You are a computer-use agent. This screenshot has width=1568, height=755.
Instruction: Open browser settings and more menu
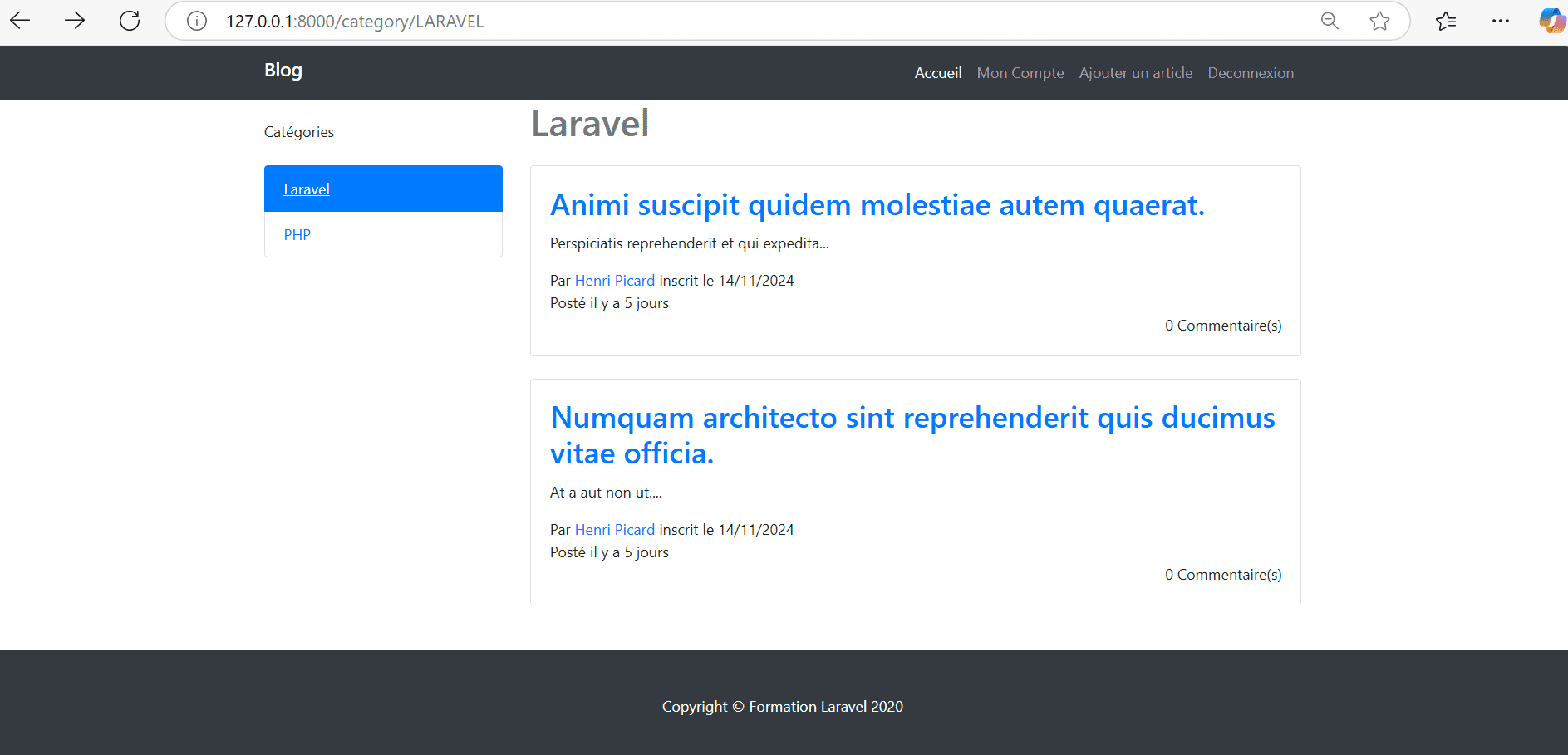(1500, 21)
